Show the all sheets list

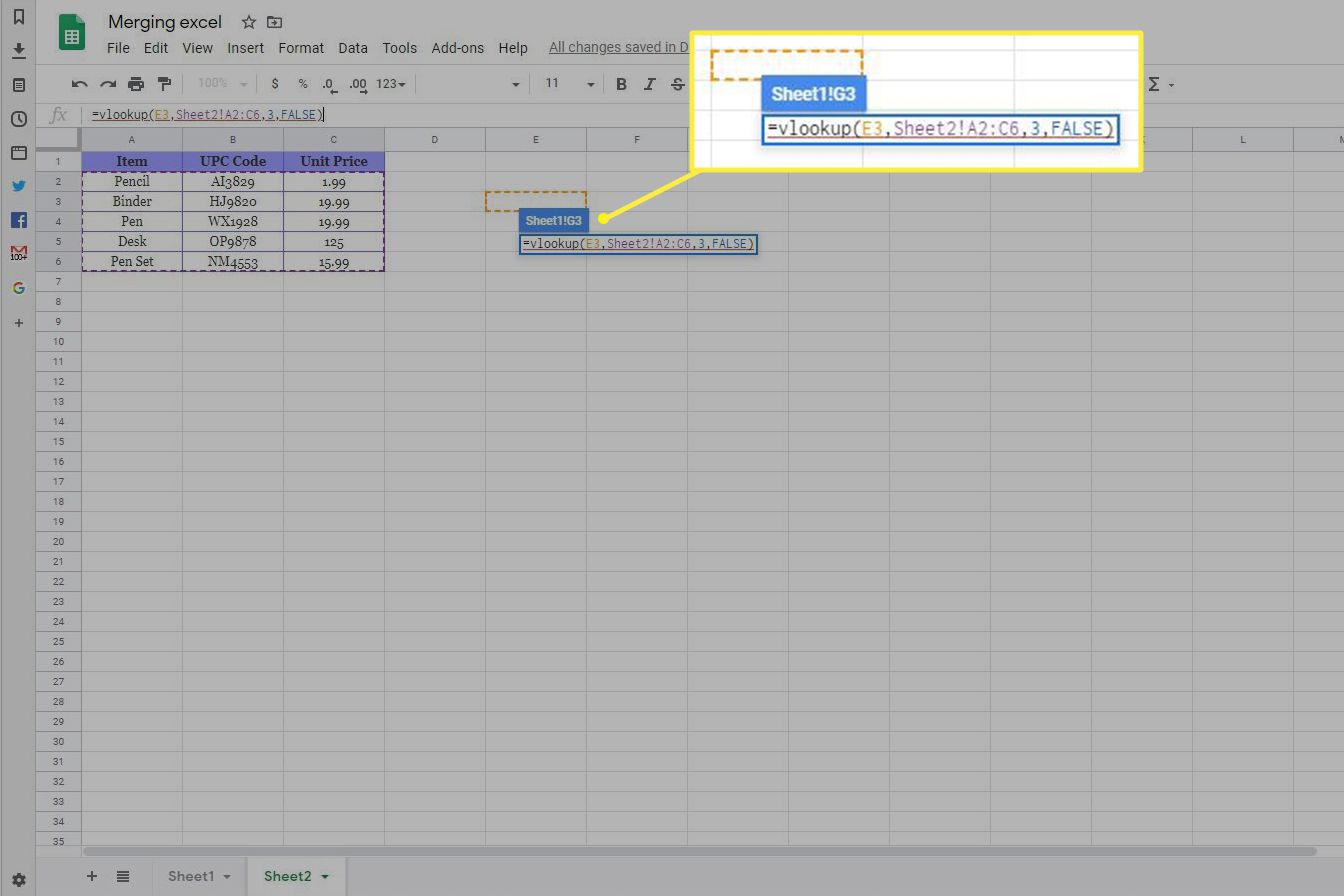pyautogui.click(x=123, y=876)
